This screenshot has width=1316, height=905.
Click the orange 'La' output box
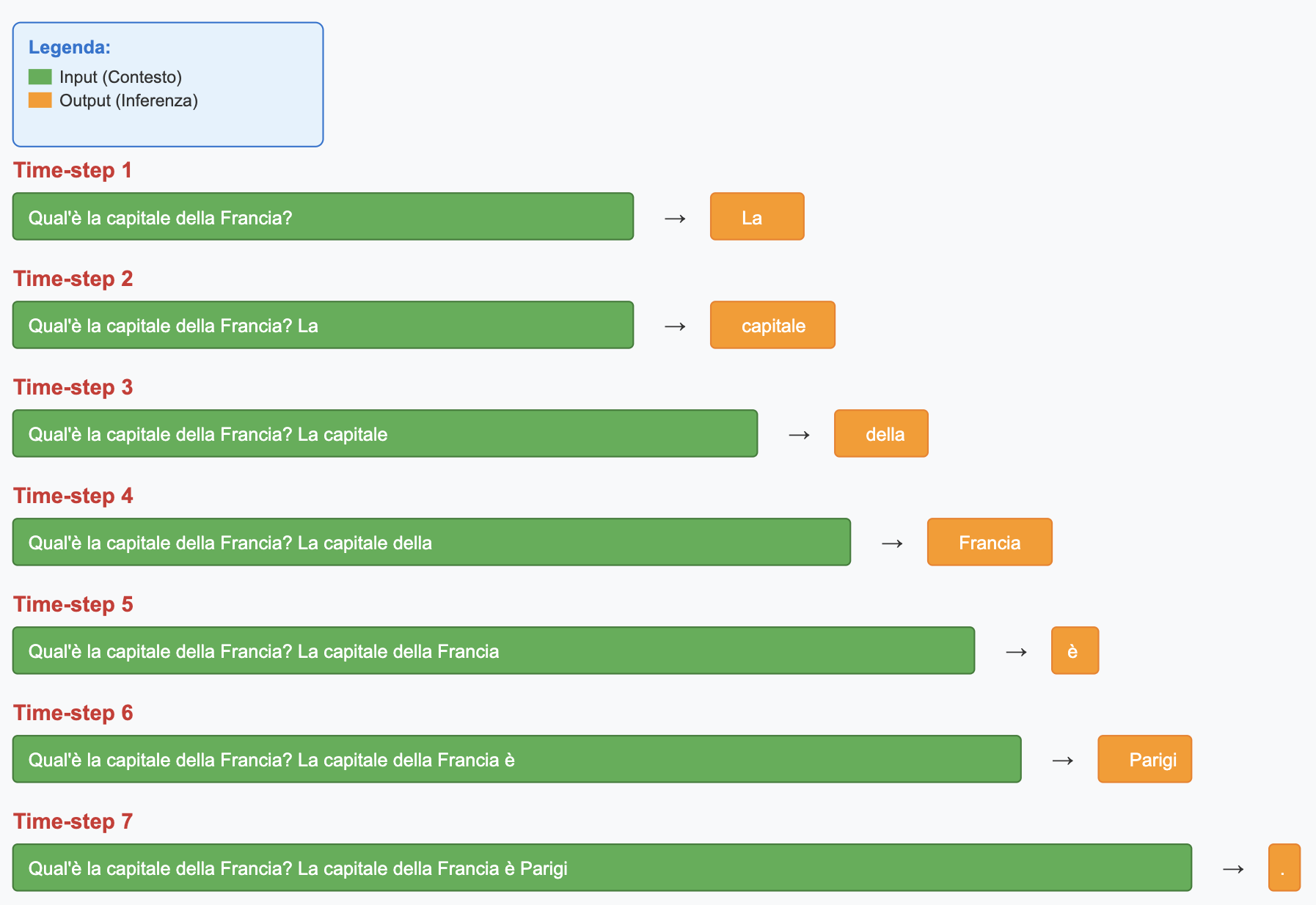(x=756, y=217)
